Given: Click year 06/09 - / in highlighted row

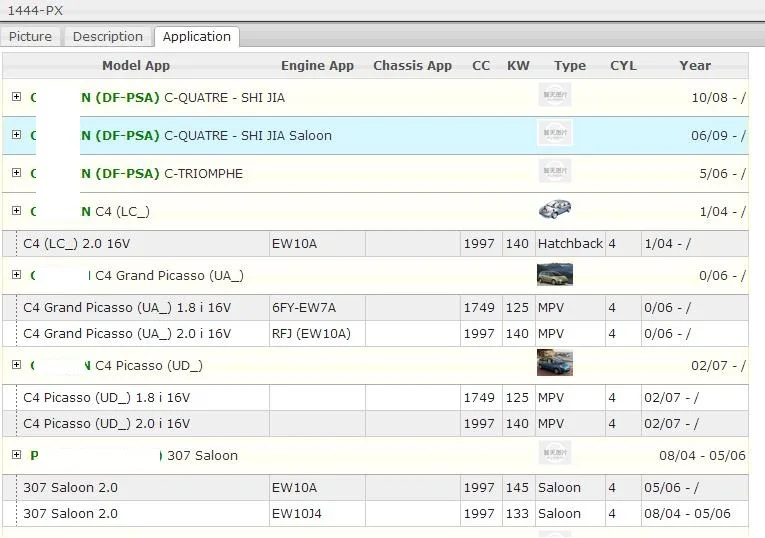Looking at the screenshot, I should pyautogui.click(x=718, y=136).
